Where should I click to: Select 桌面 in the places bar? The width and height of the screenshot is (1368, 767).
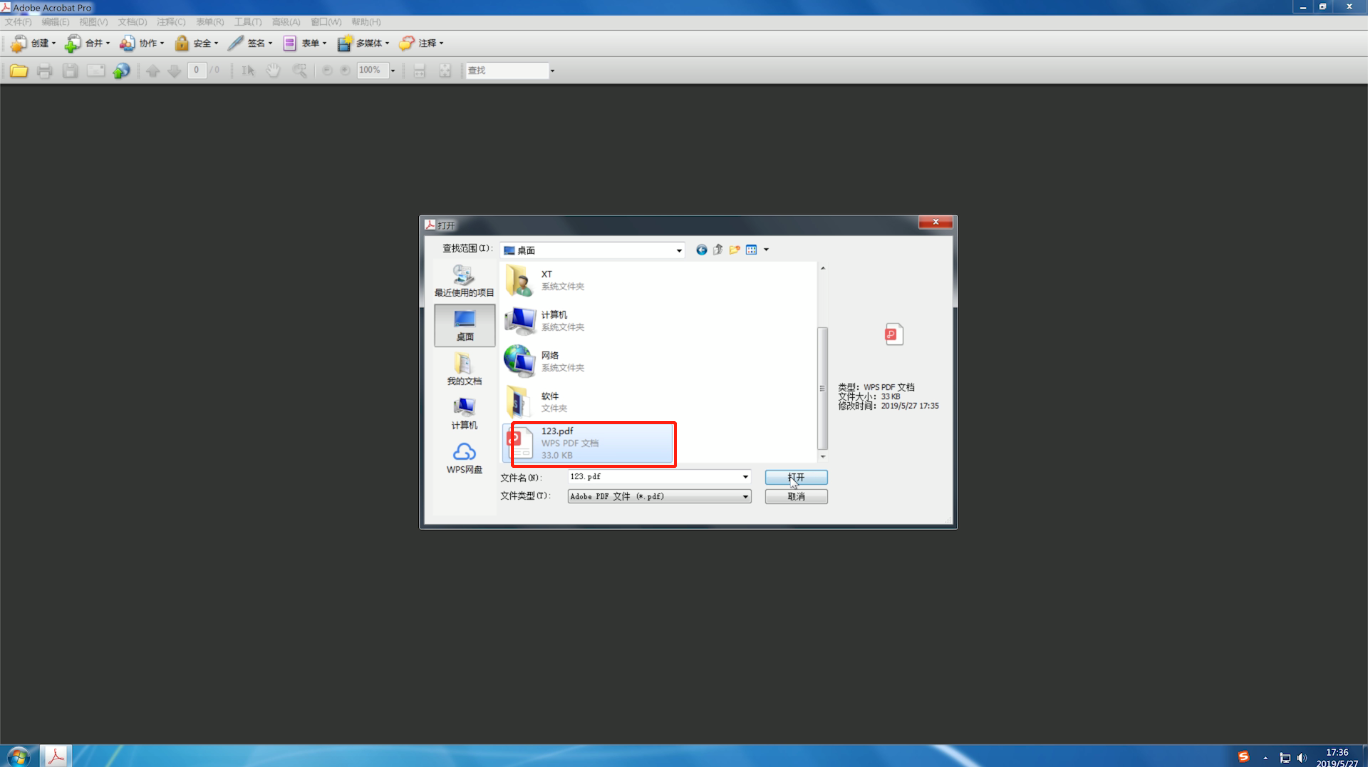[464, 325]
